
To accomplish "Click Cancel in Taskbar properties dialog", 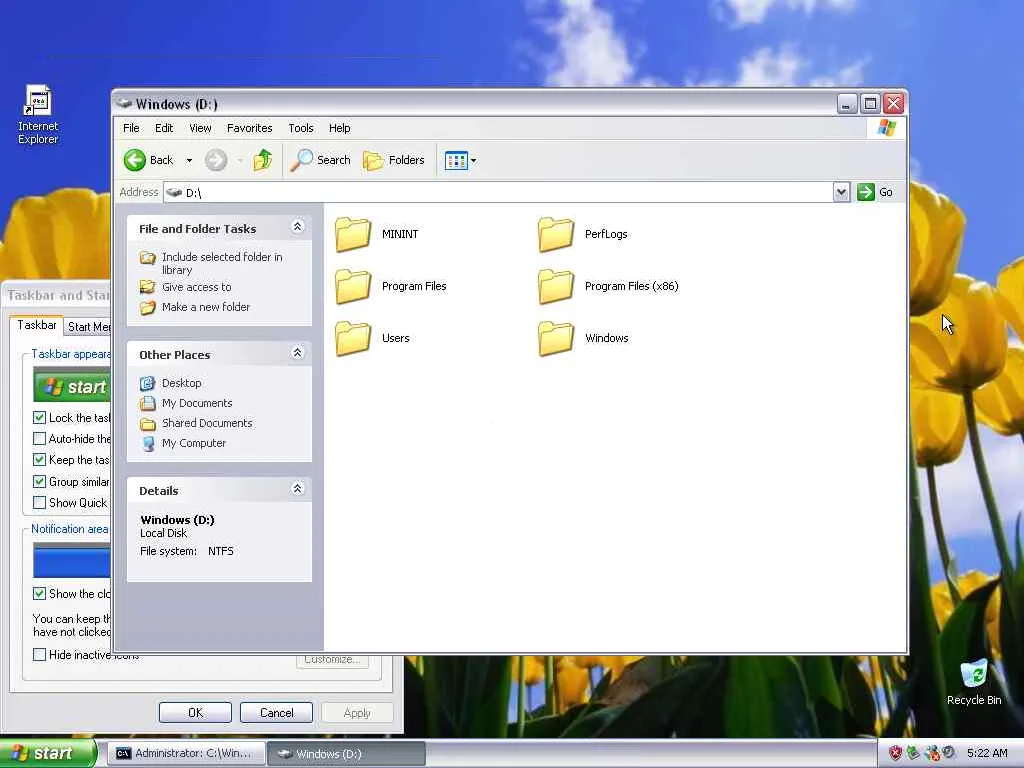I will [276, 712].
